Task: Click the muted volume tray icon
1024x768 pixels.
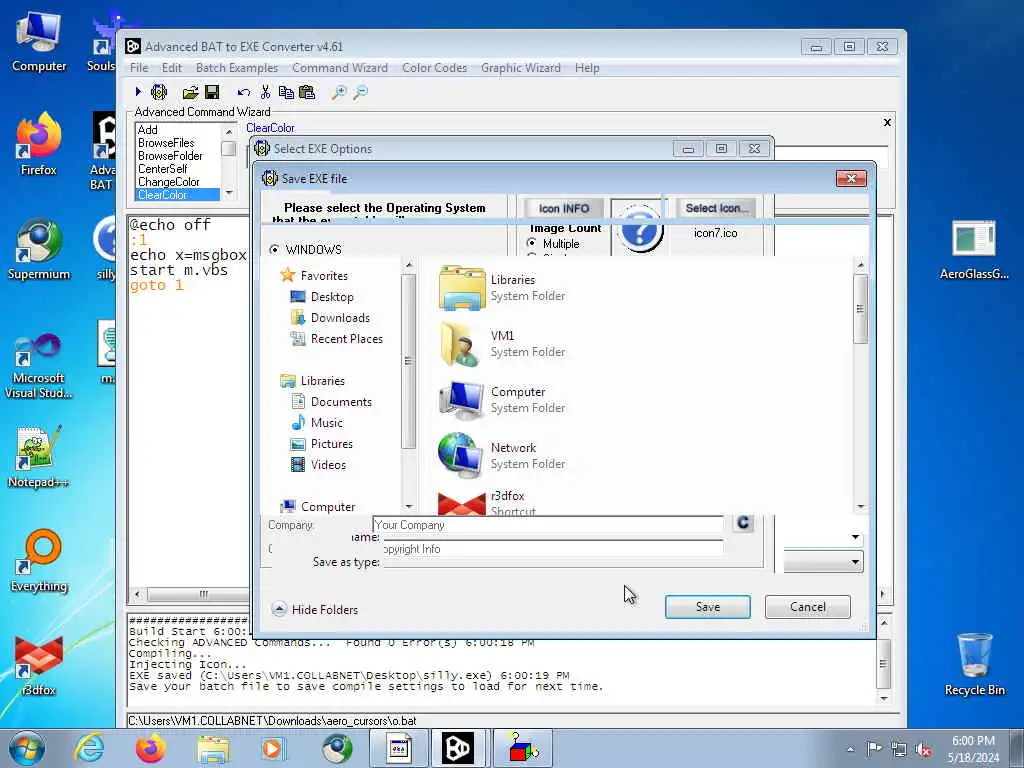Action: point(923,749)
